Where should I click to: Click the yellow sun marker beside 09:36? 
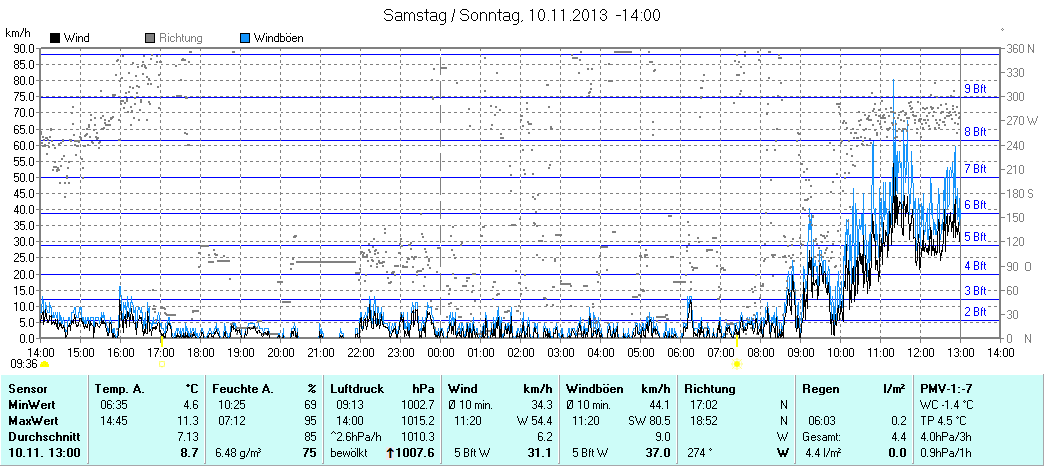pos(45,364)
